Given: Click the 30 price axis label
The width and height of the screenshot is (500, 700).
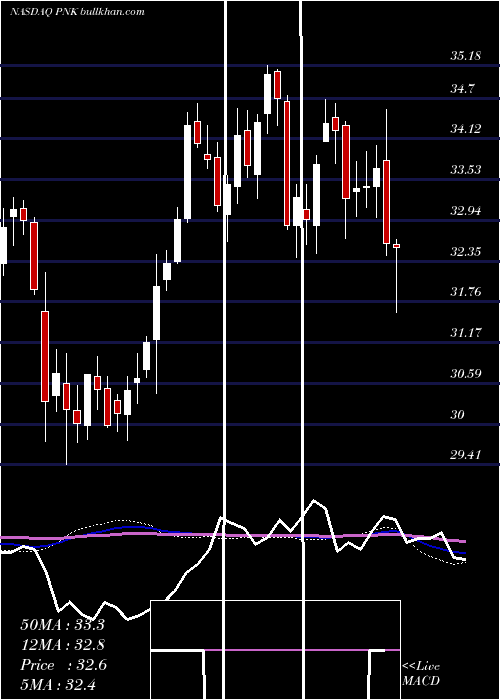Looking at the screenshot, I should pyautogui.click(x=458, y=415).
